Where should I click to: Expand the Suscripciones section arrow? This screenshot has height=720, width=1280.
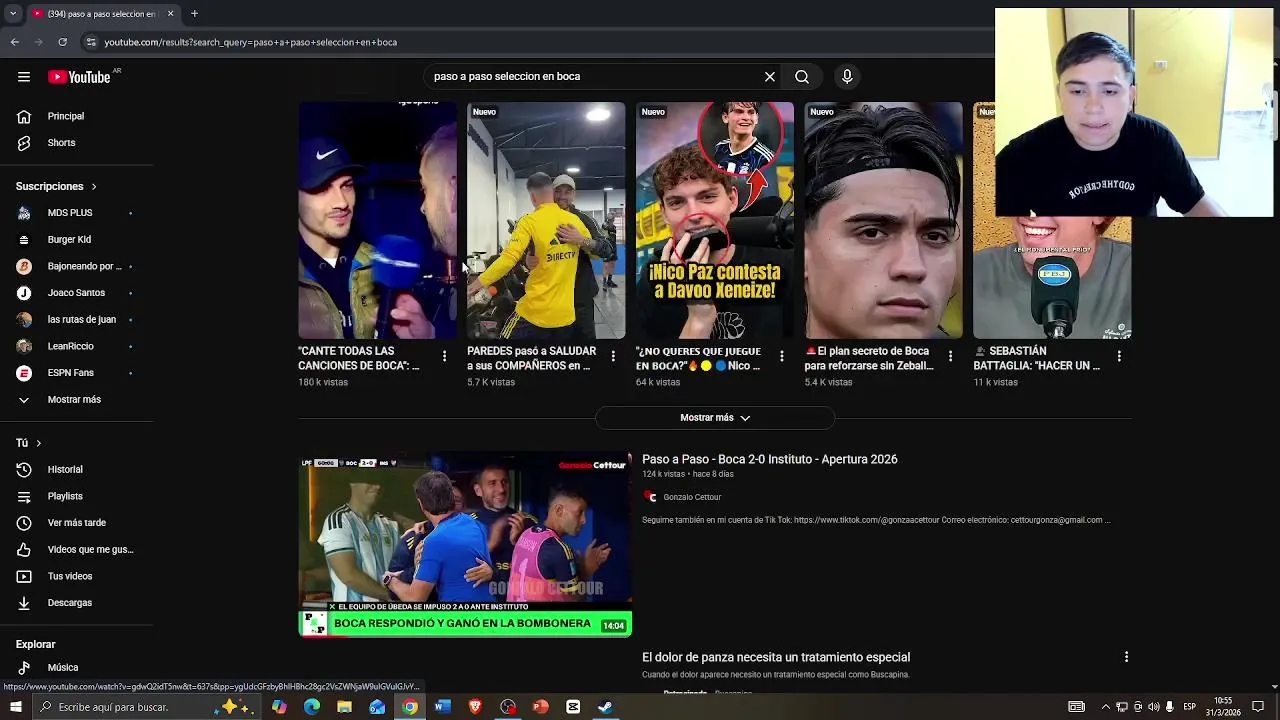[94, 187]
